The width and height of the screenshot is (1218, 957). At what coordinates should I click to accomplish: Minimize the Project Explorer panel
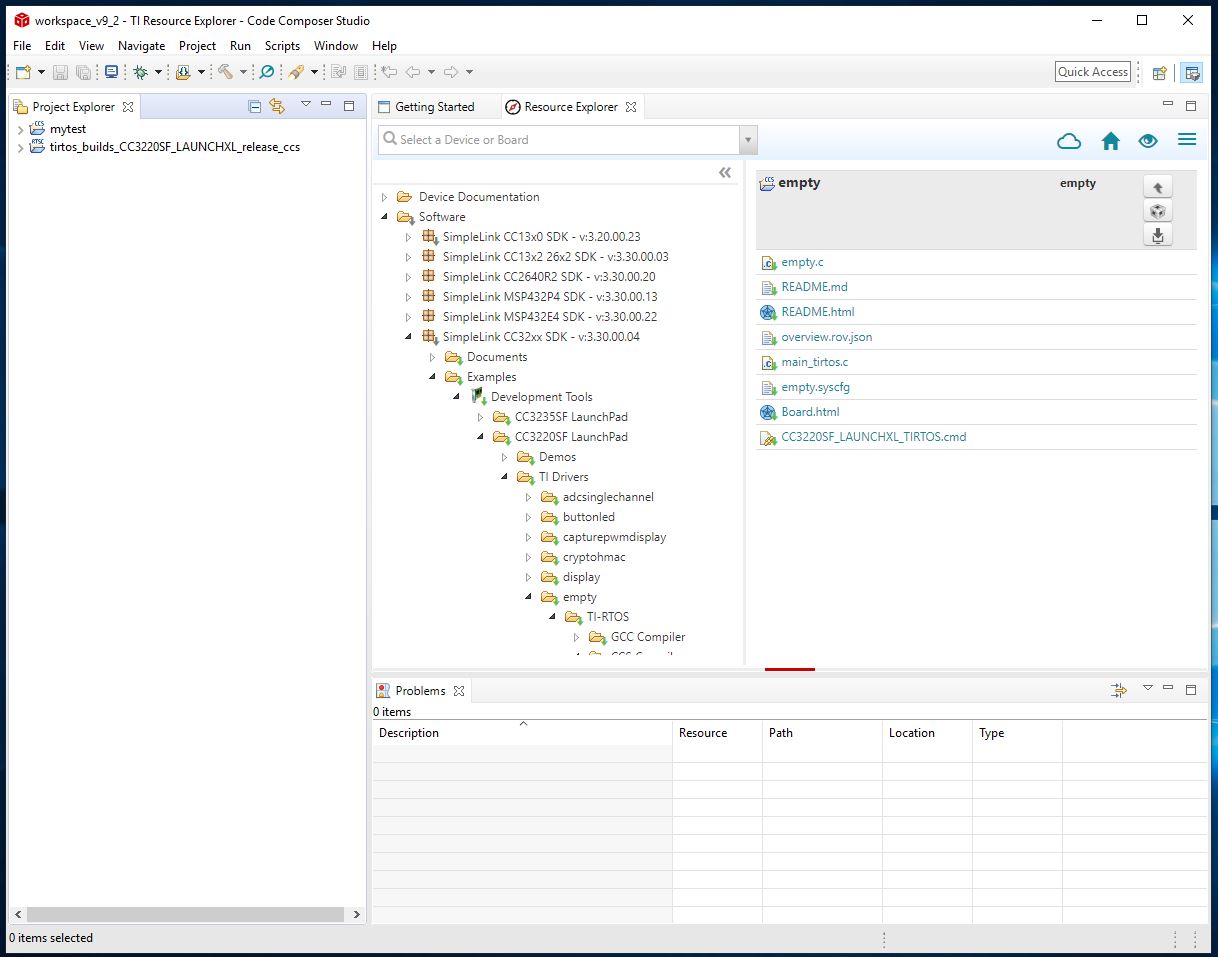tap(327, 104)
